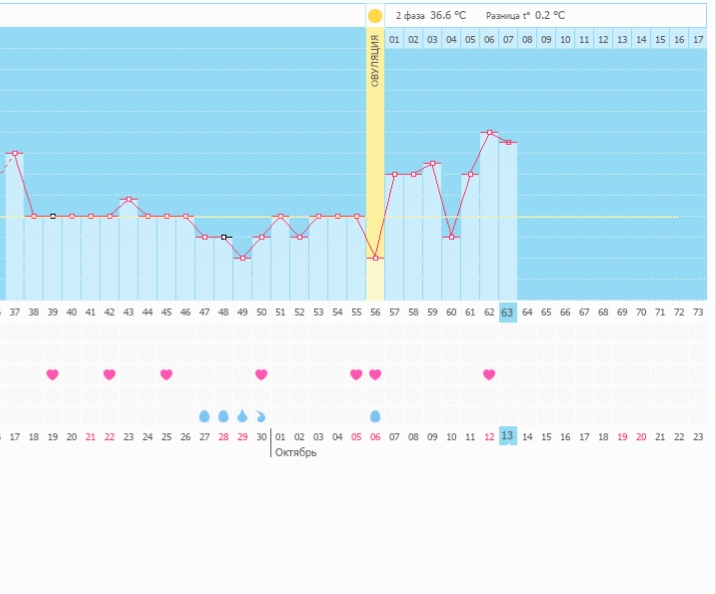Click the heart icon on September 25

pos(166,374)
